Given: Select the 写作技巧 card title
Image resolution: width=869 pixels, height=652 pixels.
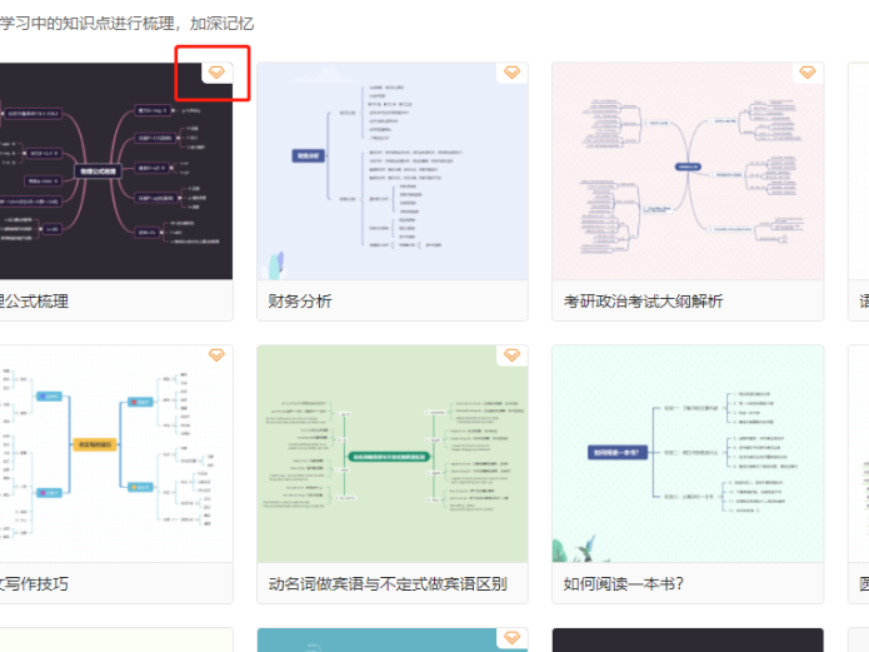Looking at the screenshot, I should [34, 584].
